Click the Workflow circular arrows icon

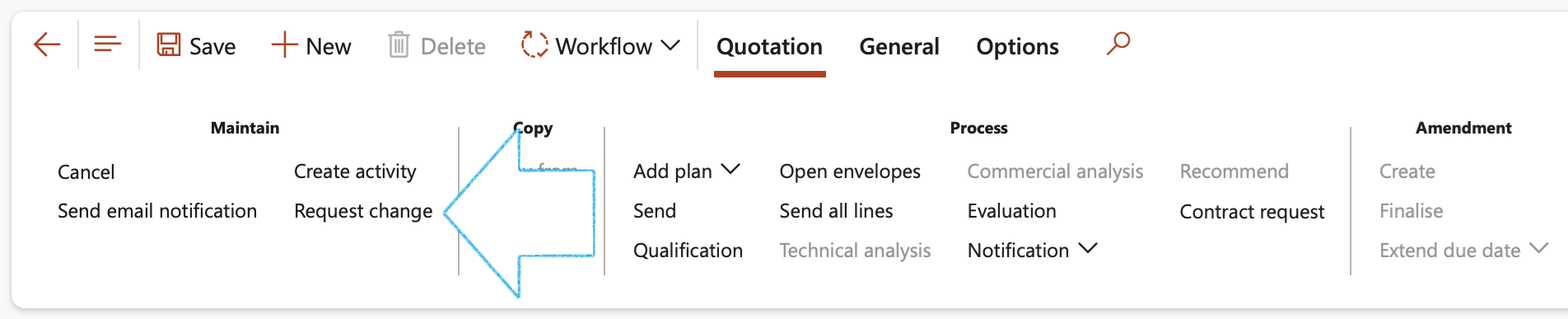tap(534, 45)
